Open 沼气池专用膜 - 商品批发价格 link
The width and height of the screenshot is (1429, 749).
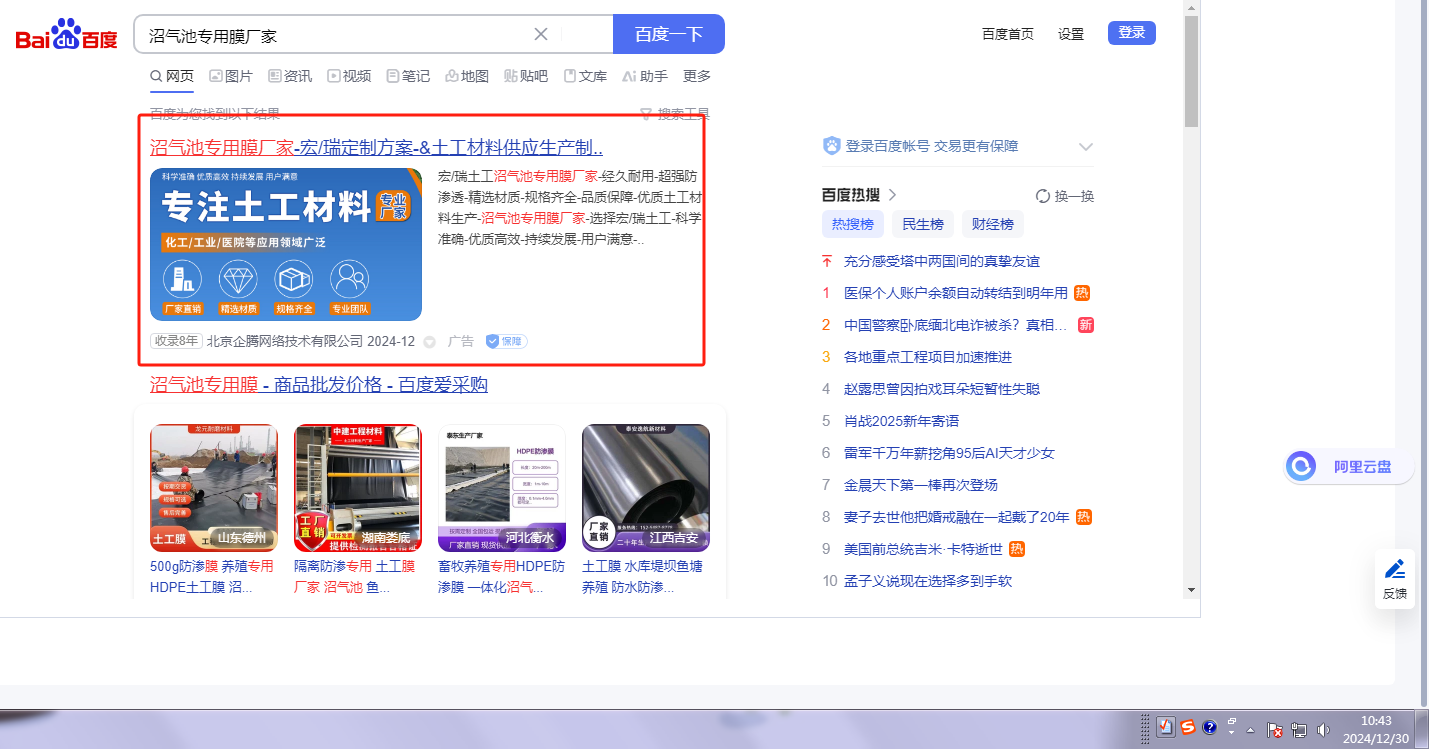point(319,385)
